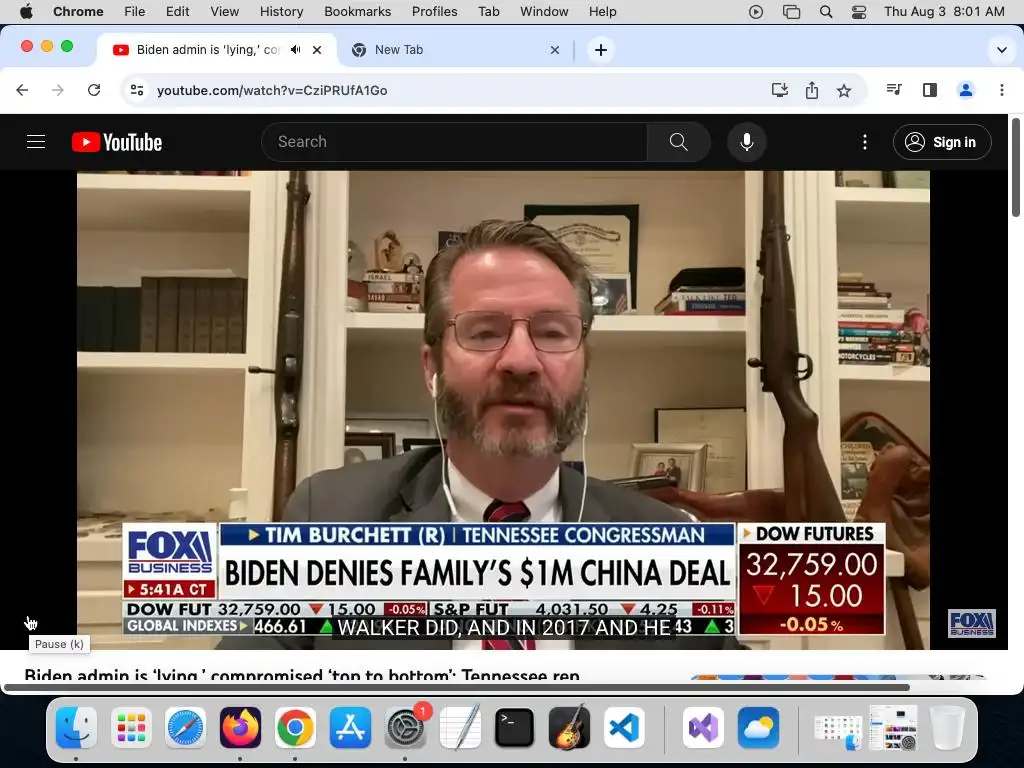The width and height of the screenshot is (1024, 768).
Task: Toggle the Chrome side panel
Action: point(930,90)
